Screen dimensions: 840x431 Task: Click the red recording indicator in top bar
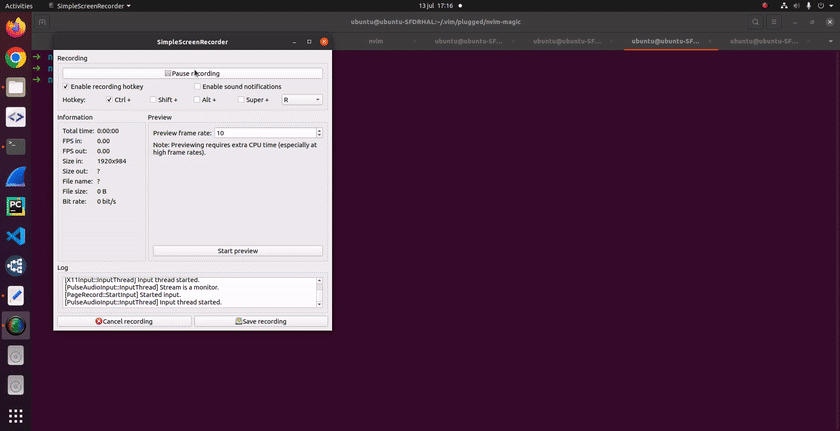tap(765, 6)
